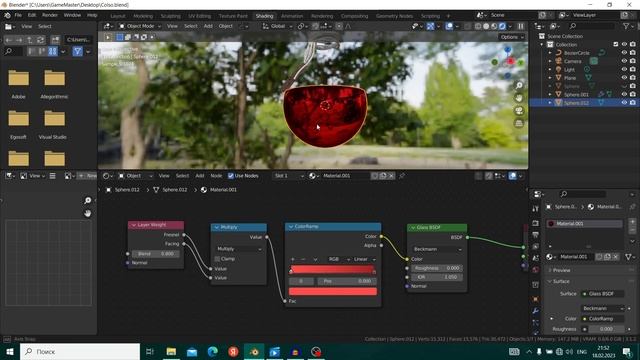Expand BezierCircle in outliner tree
This screenshot has width=640, height=360.
(x=550, y=53)
